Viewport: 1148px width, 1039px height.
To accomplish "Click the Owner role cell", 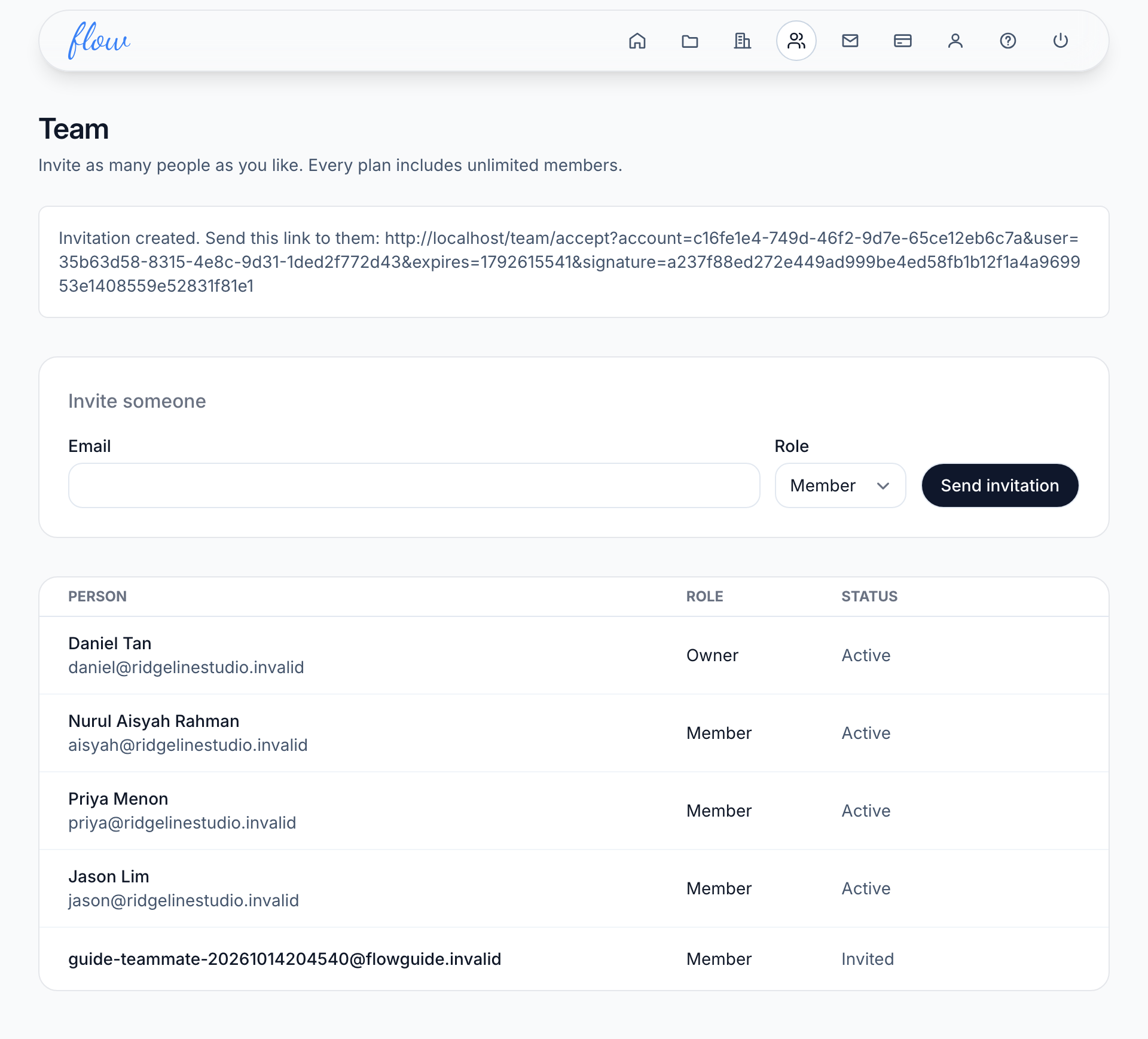I will point(712,655).
